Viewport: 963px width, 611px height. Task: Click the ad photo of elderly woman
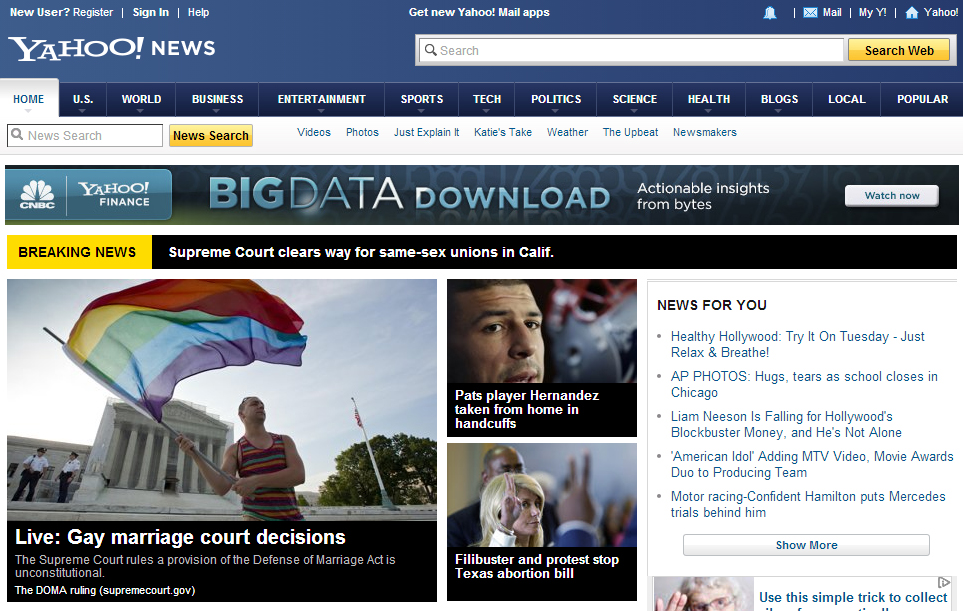tap(703, 594)
